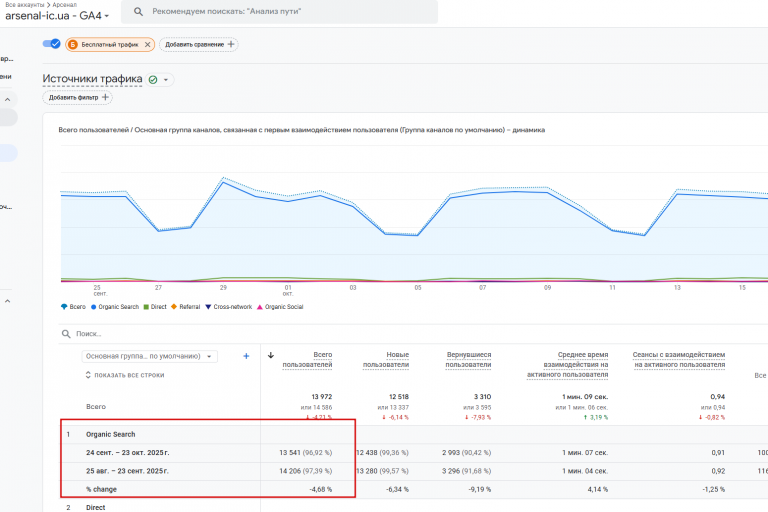
Task: Click the search field 'Рекомендуем поискать'
Action: 279,11
